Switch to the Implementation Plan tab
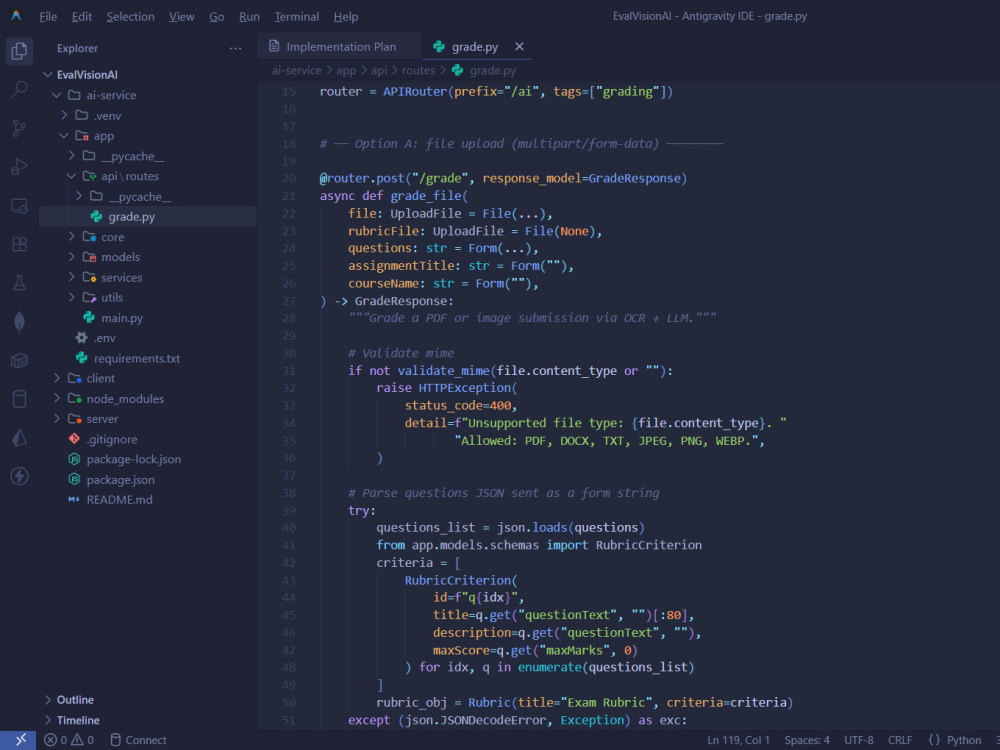The image size is (1000, 750). click(x=339, y=47)
